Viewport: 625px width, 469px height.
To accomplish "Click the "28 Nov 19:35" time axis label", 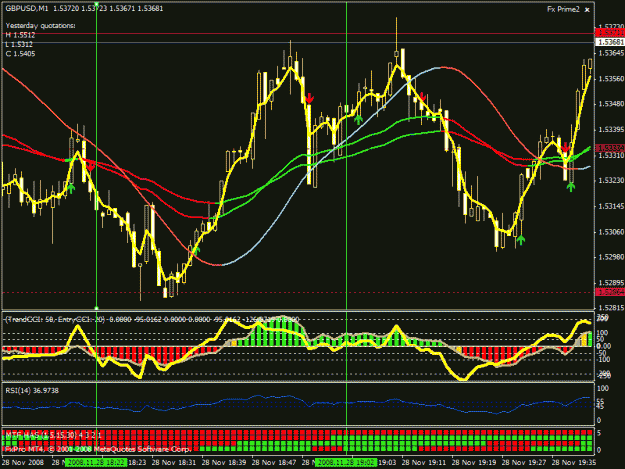I will [574, 463].
